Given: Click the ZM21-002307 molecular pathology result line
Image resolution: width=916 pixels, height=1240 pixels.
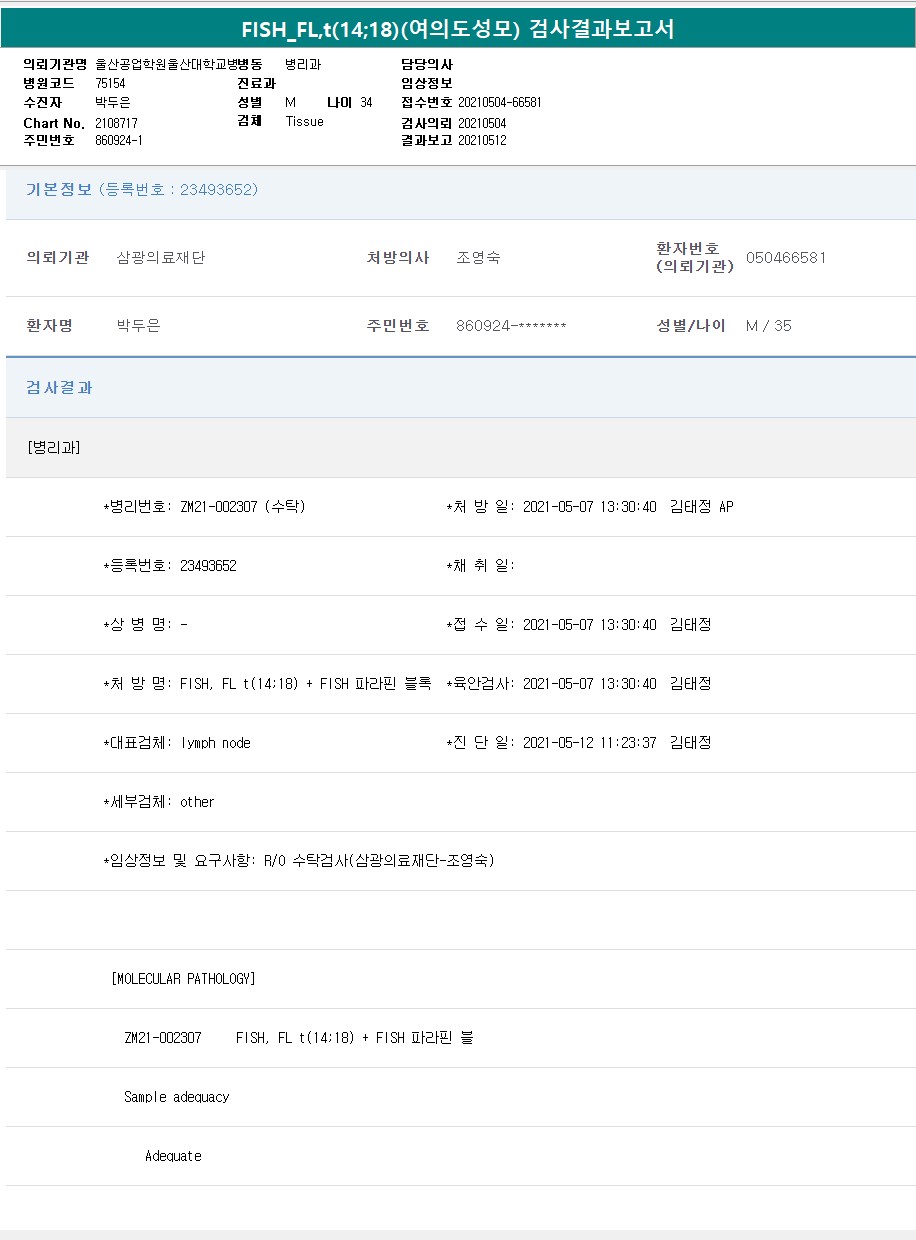Looking at the screenshot, I should tap(299, 1038).
